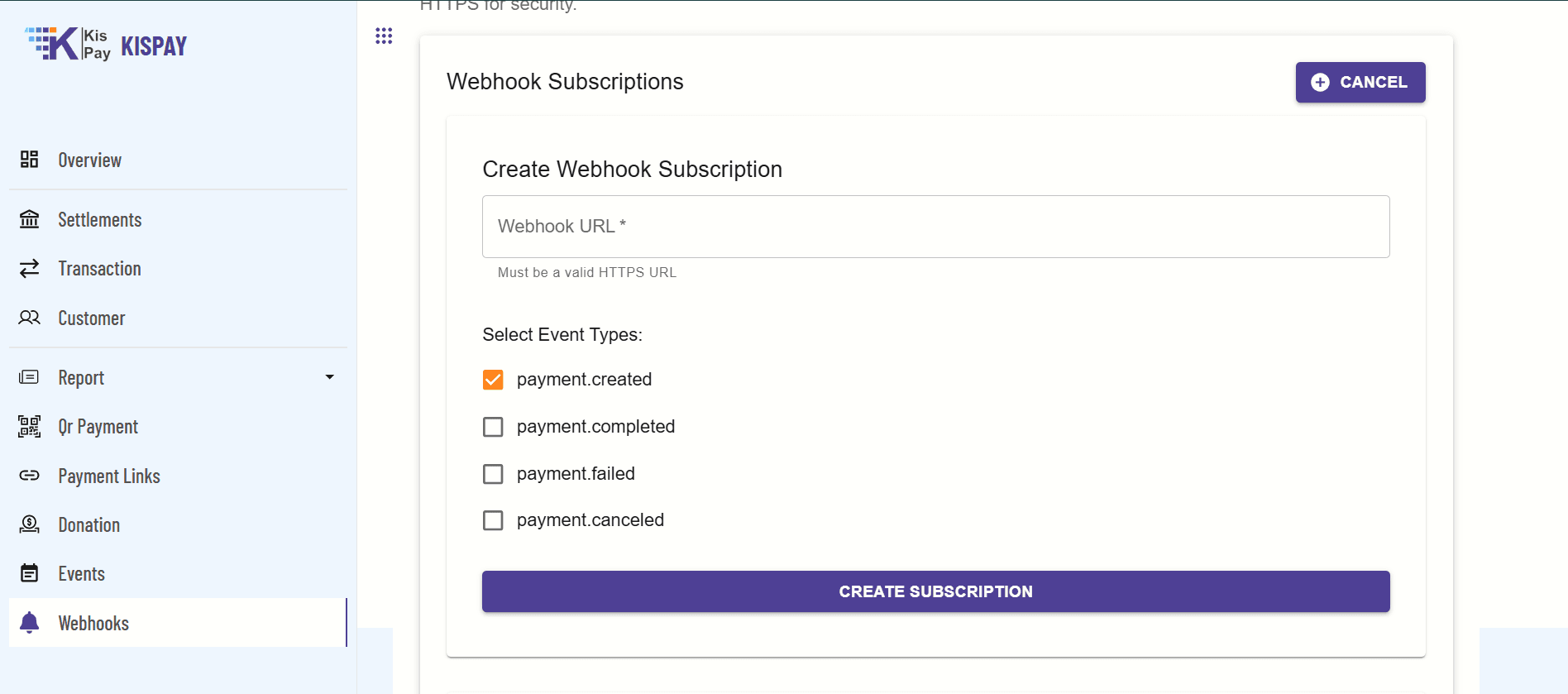The width and height of the screenshot is (1568, 694).
Task: Click the Events calendar icon
Action: coord(29,572)
